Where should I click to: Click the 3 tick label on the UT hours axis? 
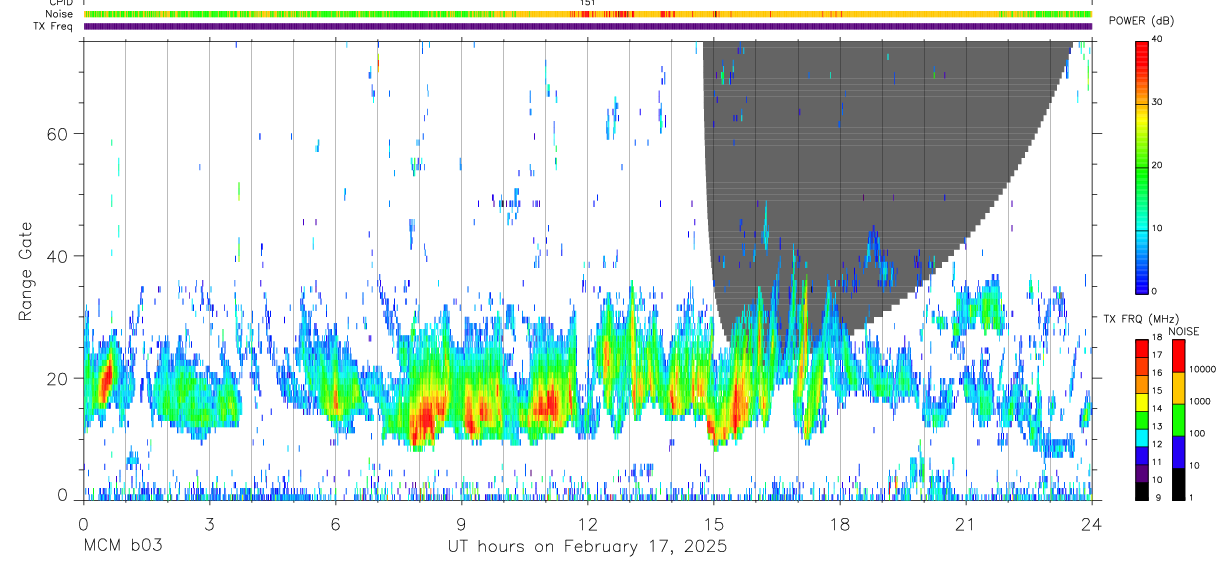coord(209,524)
